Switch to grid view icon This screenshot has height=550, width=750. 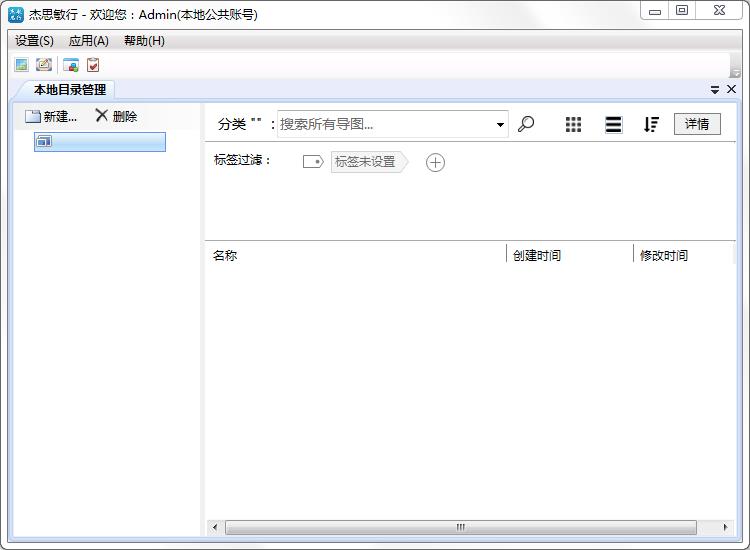[573, 124]
